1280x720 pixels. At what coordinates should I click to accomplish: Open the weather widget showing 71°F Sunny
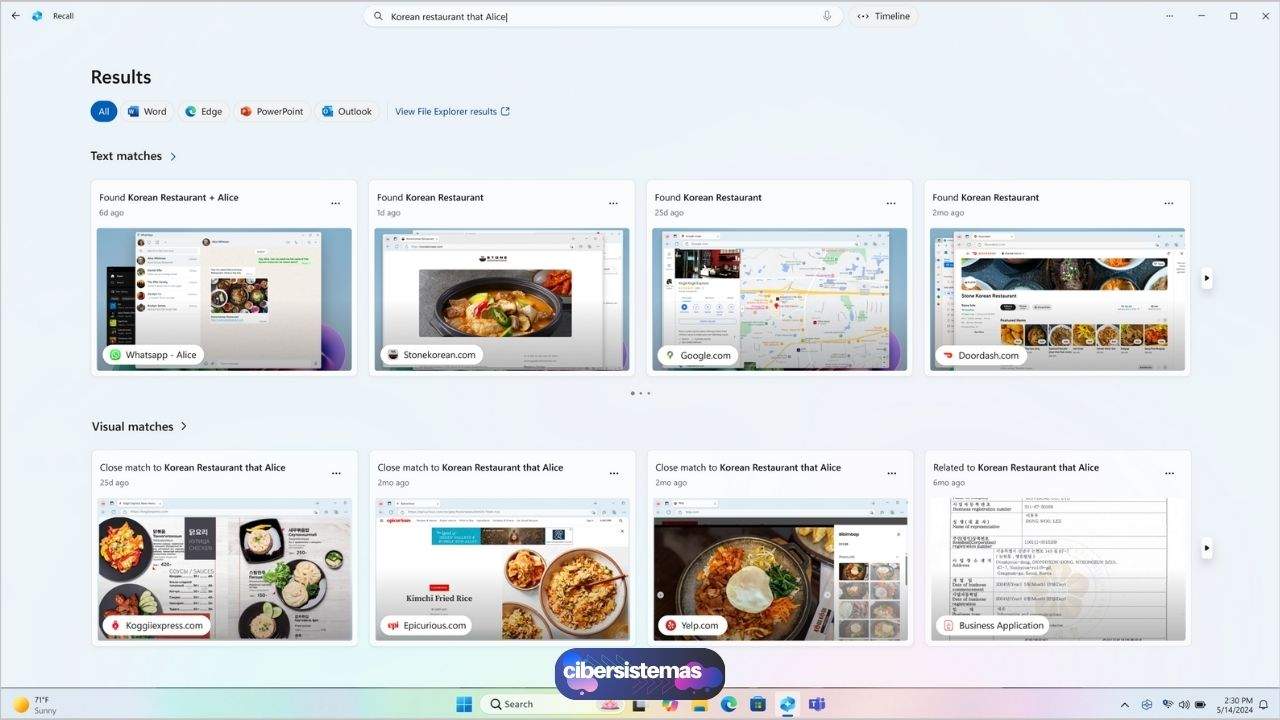click(34, 704)
